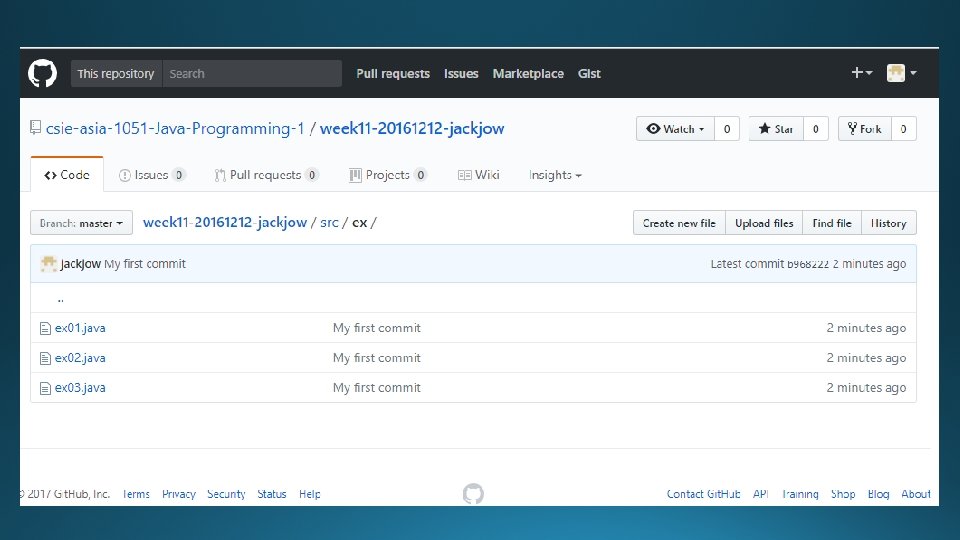Open the Status footer link
This screenshot has width=960, height=540.
point(272,494)
